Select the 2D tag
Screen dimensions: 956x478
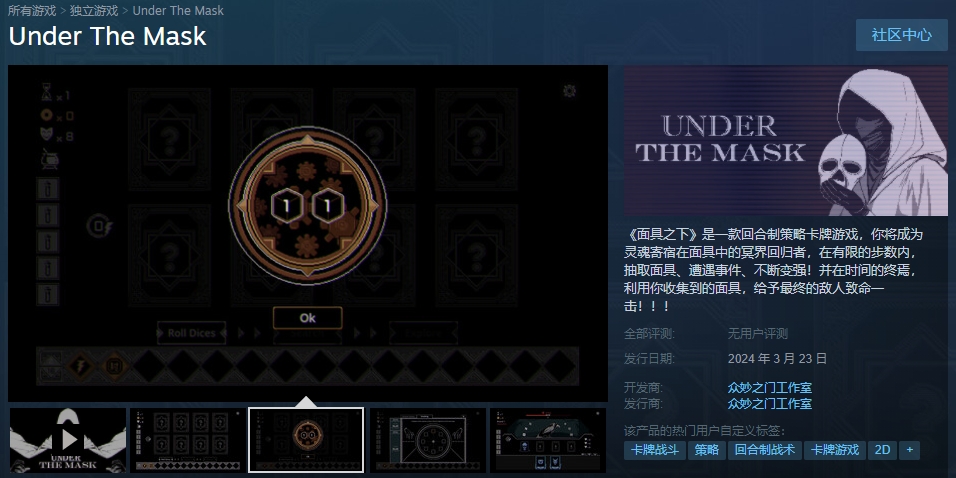882,450
